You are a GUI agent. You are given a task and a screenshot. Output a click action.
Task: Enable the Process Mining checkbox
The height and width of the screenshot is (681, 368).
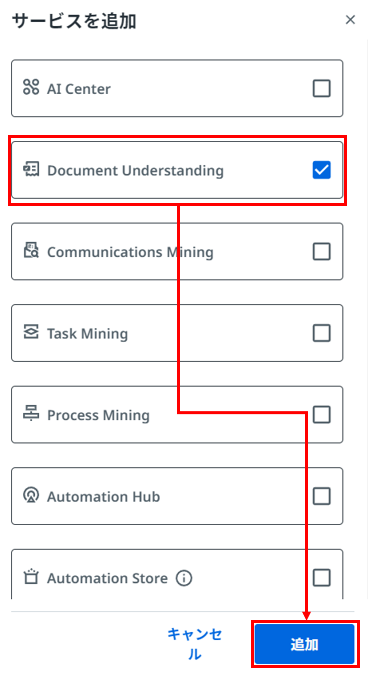(x=322, y=415)
